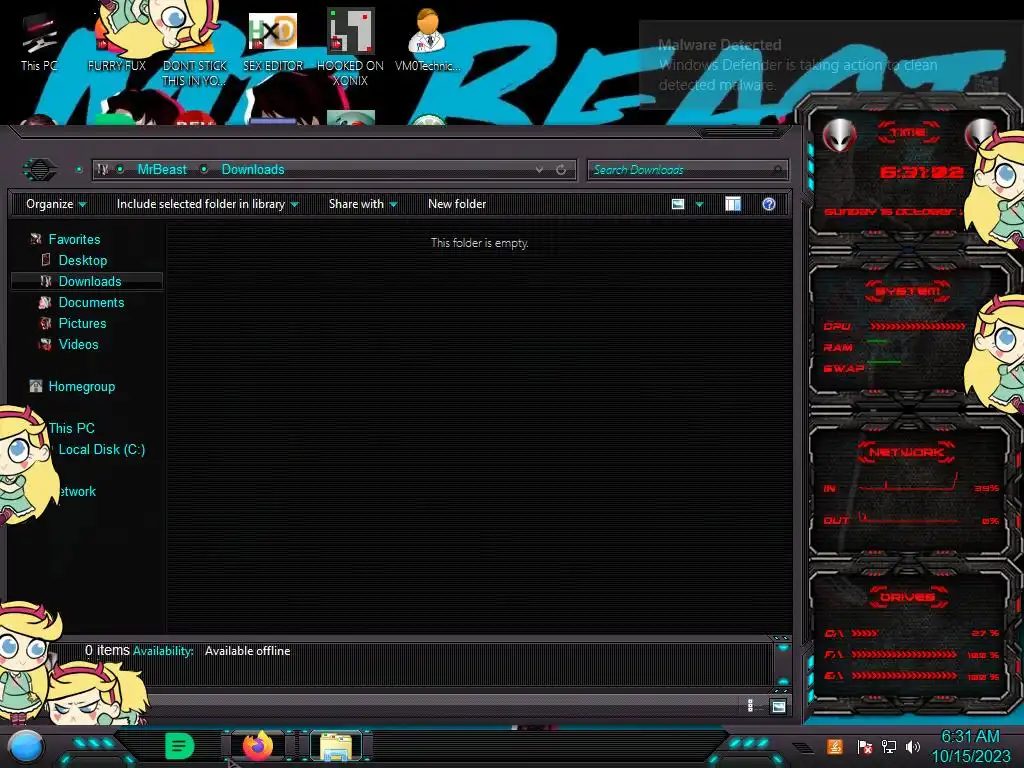Click the change view icon in the toolbar

tap(678, 204)
